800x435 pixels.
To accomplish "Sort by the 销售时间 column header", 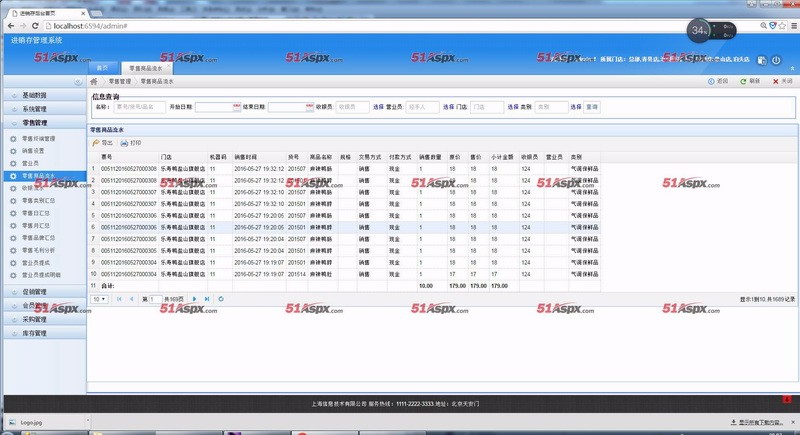I will pos(259,157).
